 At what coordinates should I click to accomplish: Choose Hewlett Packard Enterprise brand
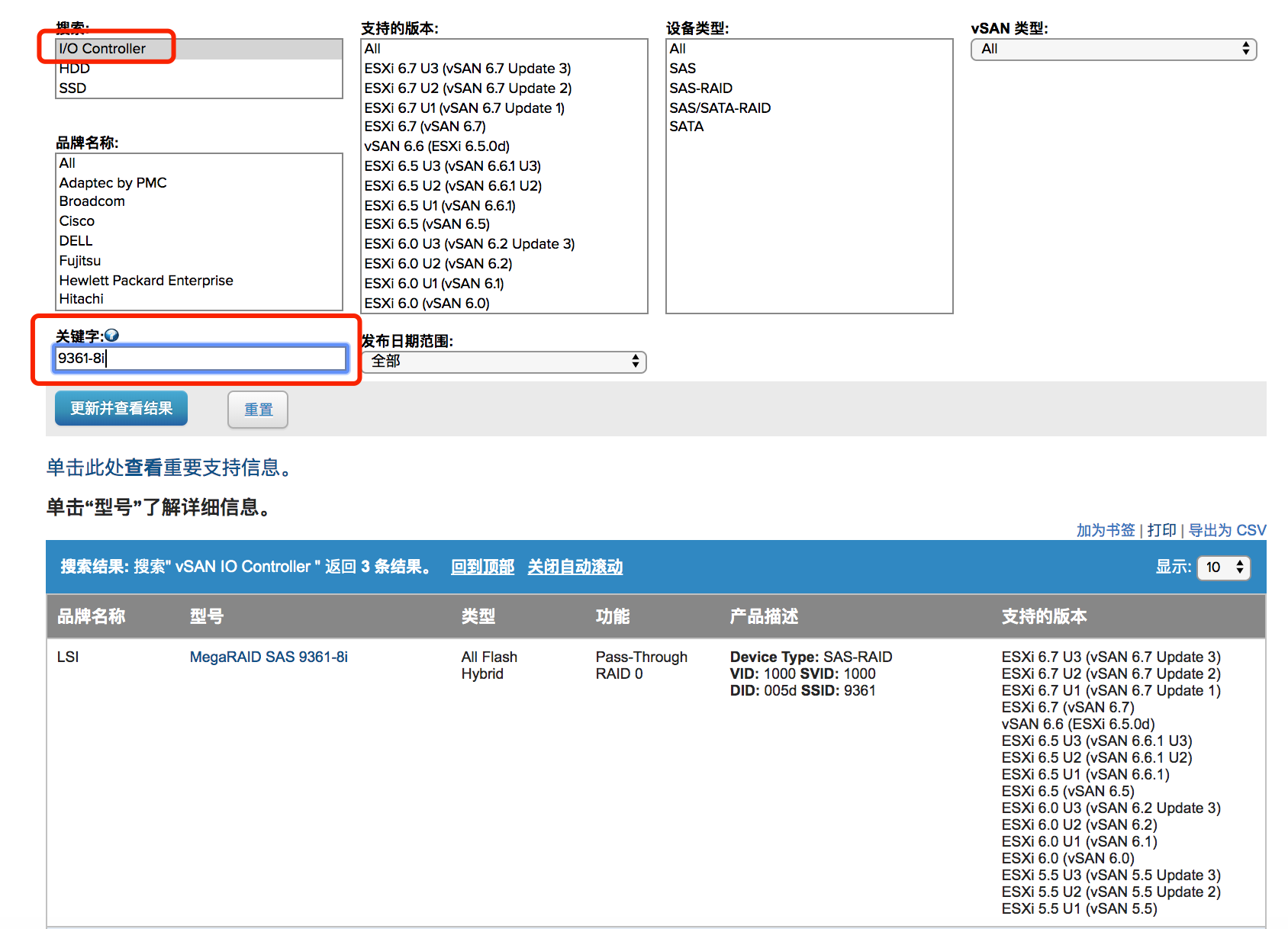click(199, 281)
